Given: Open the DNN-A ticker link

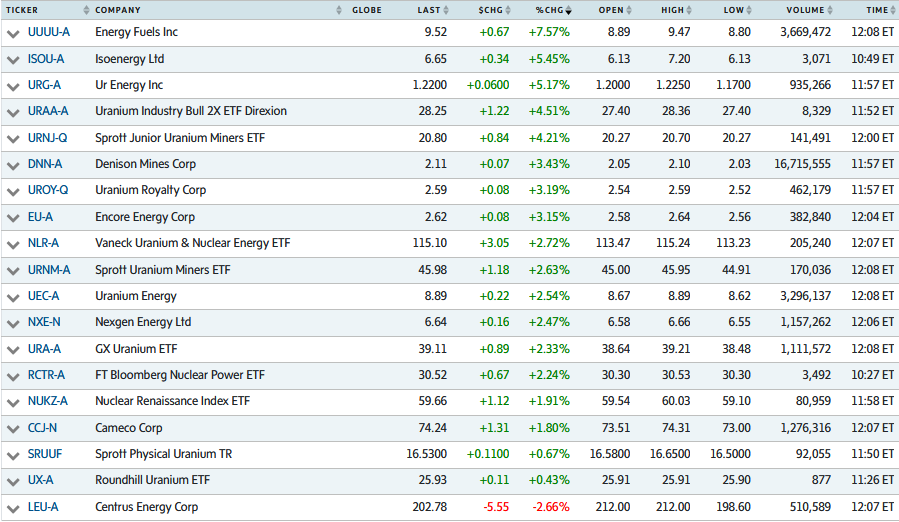Looking at the screenshot, I should 45,164.
